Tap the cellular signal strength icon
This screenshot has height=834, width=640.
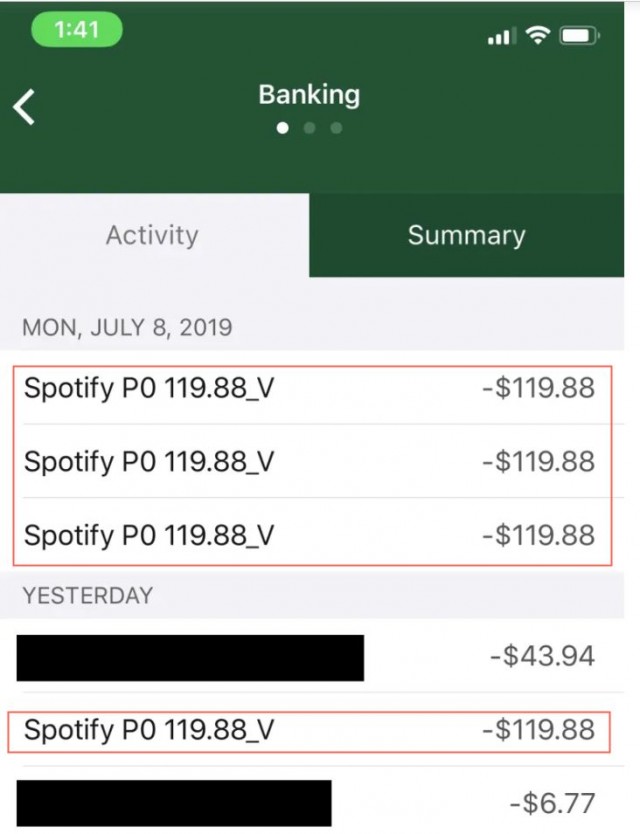pos(499,36)
